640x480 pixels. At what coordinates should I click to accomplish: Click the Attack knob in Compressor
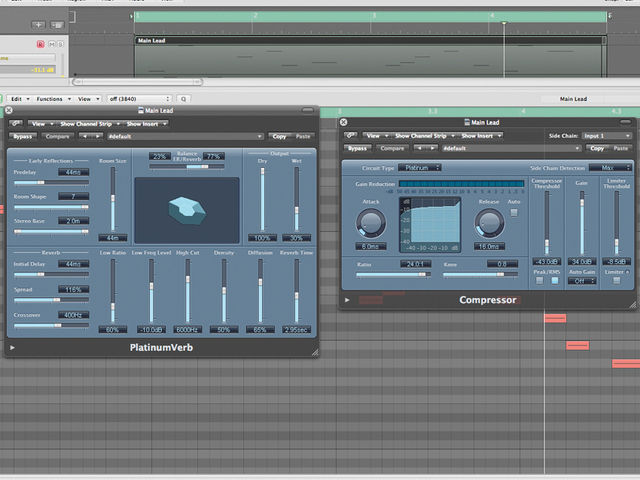371,223
